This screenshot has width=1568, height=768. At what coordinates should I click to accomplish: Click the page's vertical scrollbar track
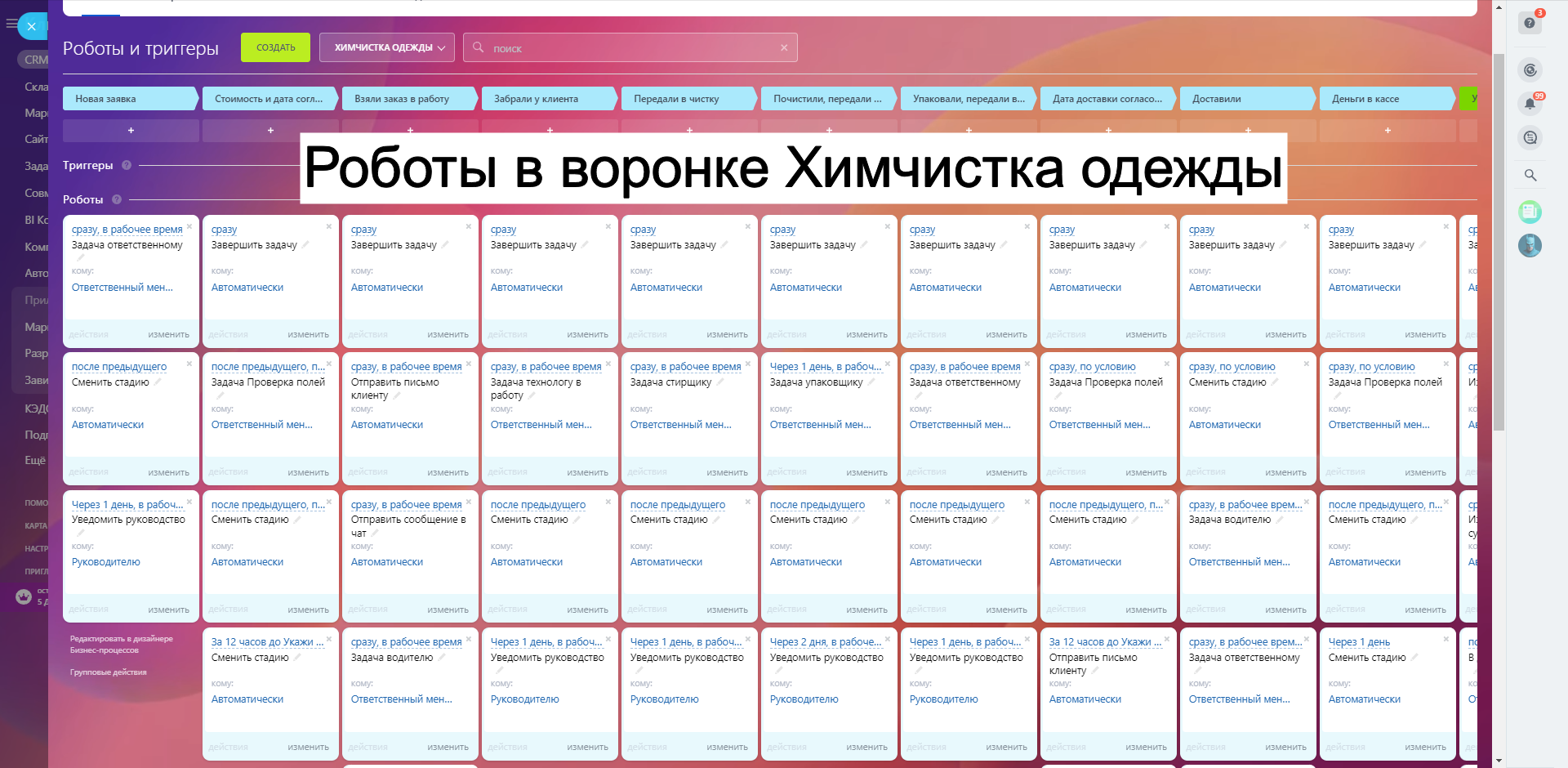point(1499,572)
